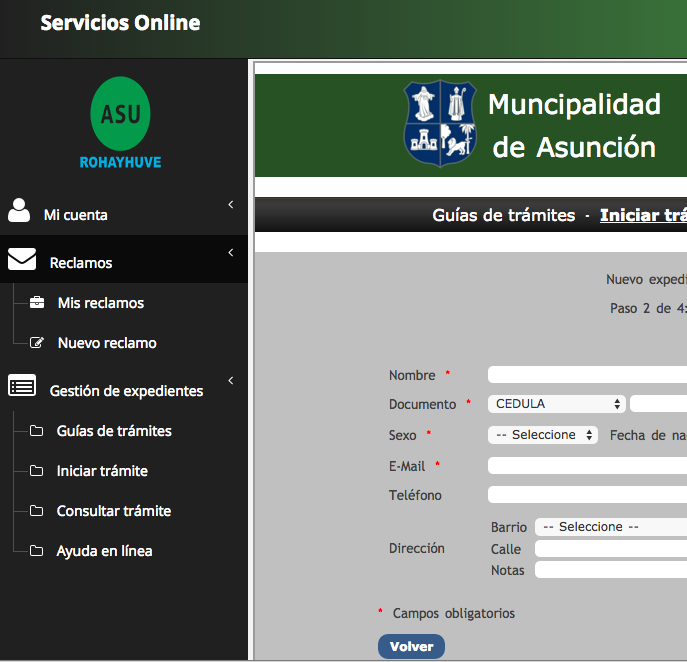The width and height of the screenshot is (687, 662).
Task: Open the Sexo selection dropdown
Action: click(542, 435)
